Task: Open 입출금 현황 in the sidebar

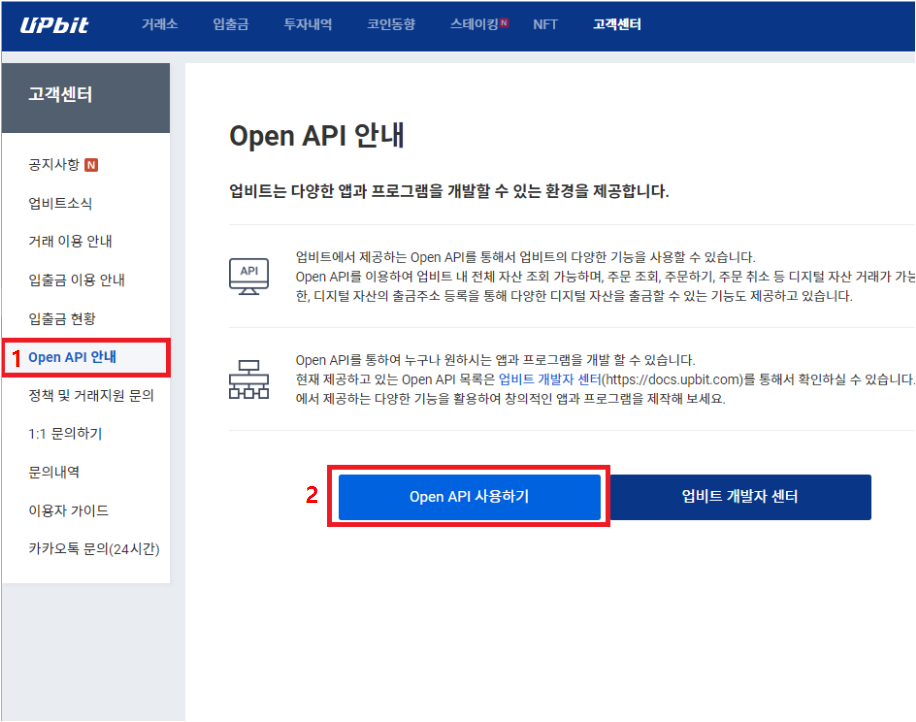Action: pyautogui.click(x=62, y=318)
